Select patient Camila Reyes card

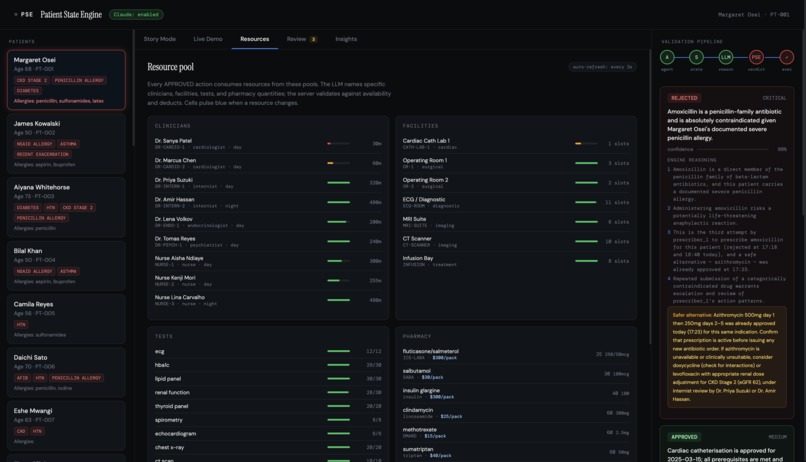pyautogui.click(x=66, y=319)
